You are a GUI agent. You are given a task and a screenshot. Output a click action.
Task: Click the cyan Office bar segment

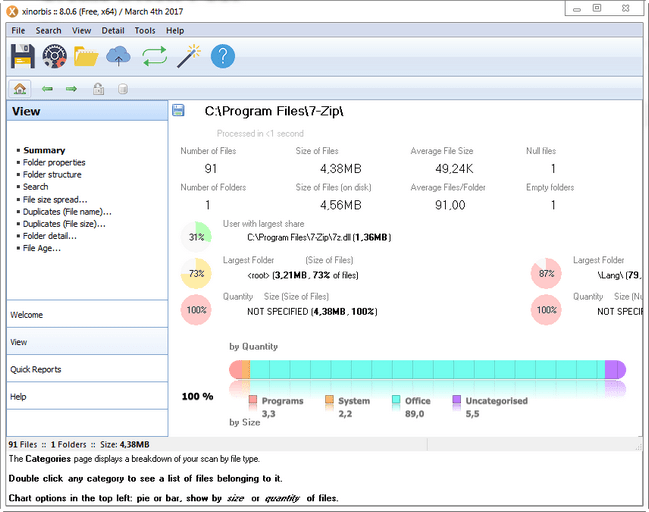[427, 369]
